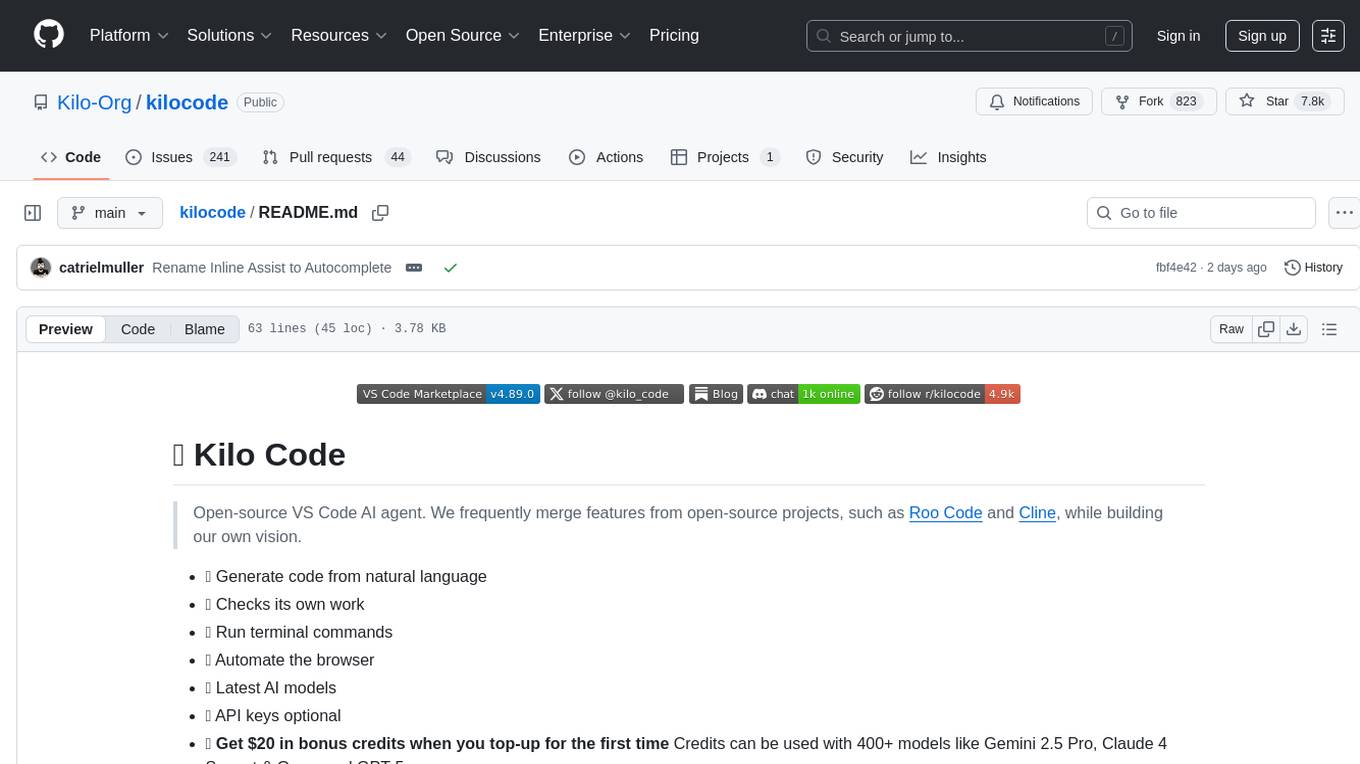Click the Notifications bell button
This screenshot has width=1360, height=764.
1034,101
